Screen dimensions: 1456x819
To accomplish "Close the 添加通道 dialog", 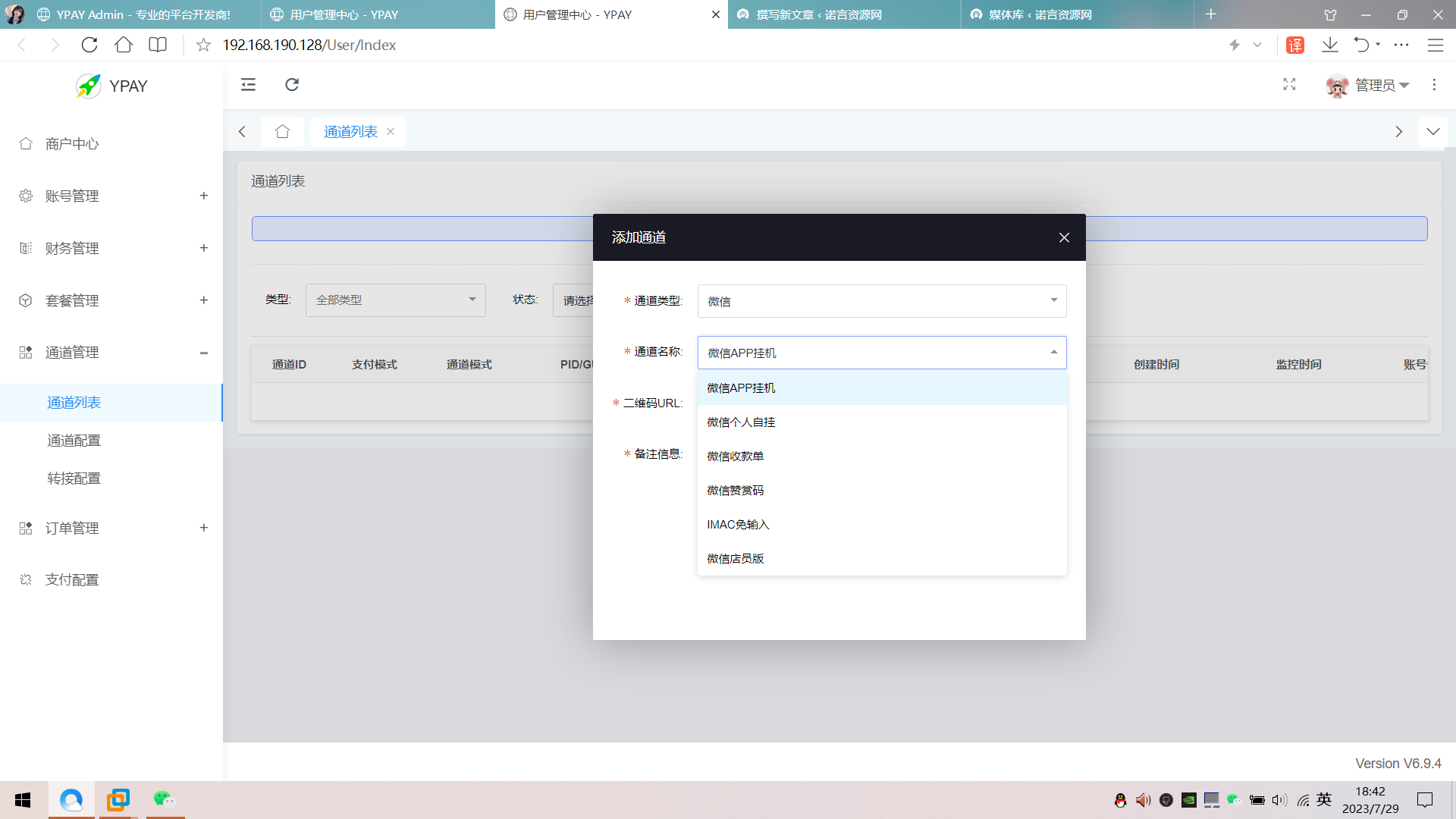I will pyautogui.click(x=1064, y=237).
